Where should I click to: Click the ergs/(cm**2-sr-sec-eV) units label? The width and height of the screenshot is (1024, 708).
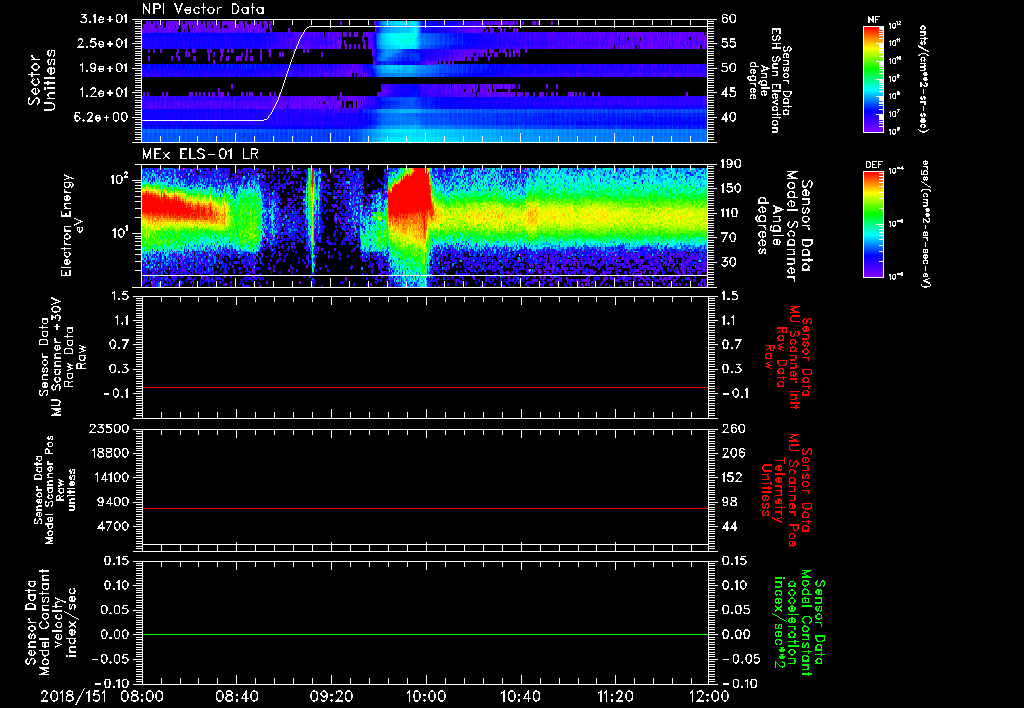coord(926,224)
